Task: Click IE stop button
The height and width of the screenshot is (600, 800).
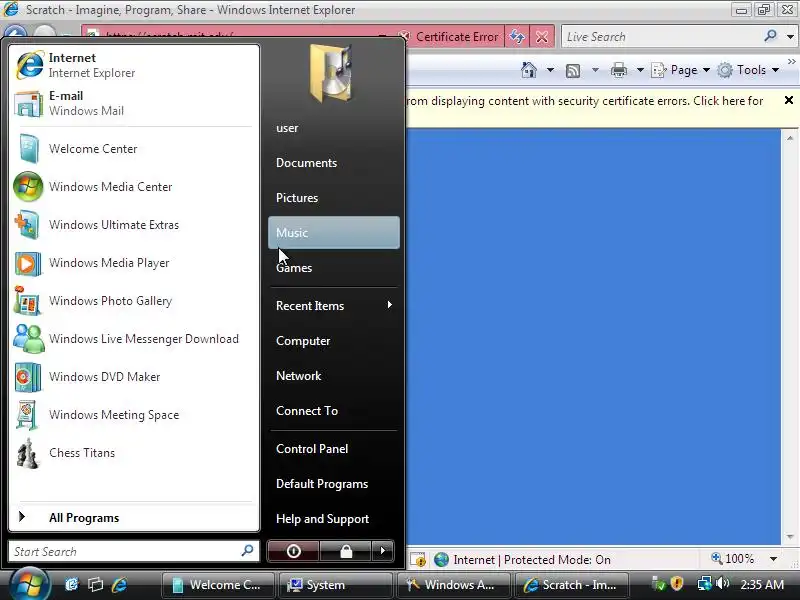Action: pos(542,37)
